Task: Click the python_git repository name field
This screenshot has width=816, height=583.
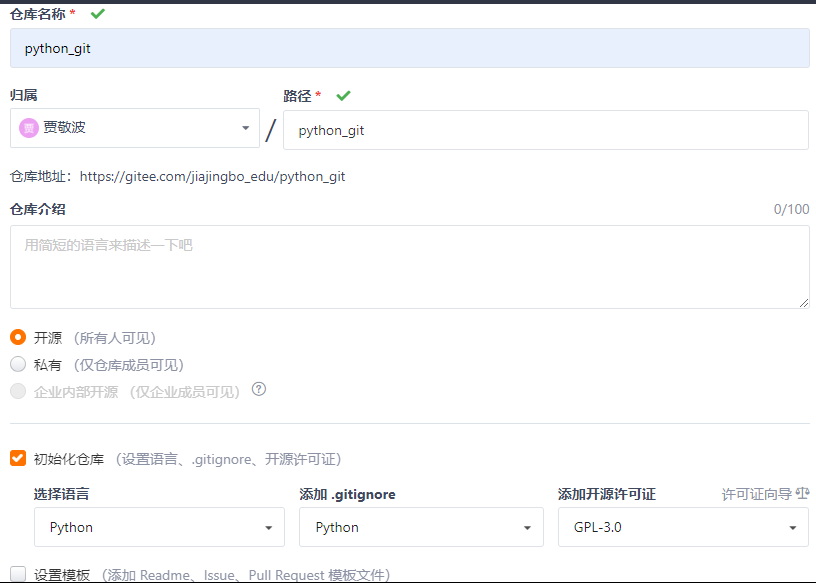Action: tap(408, 48)
